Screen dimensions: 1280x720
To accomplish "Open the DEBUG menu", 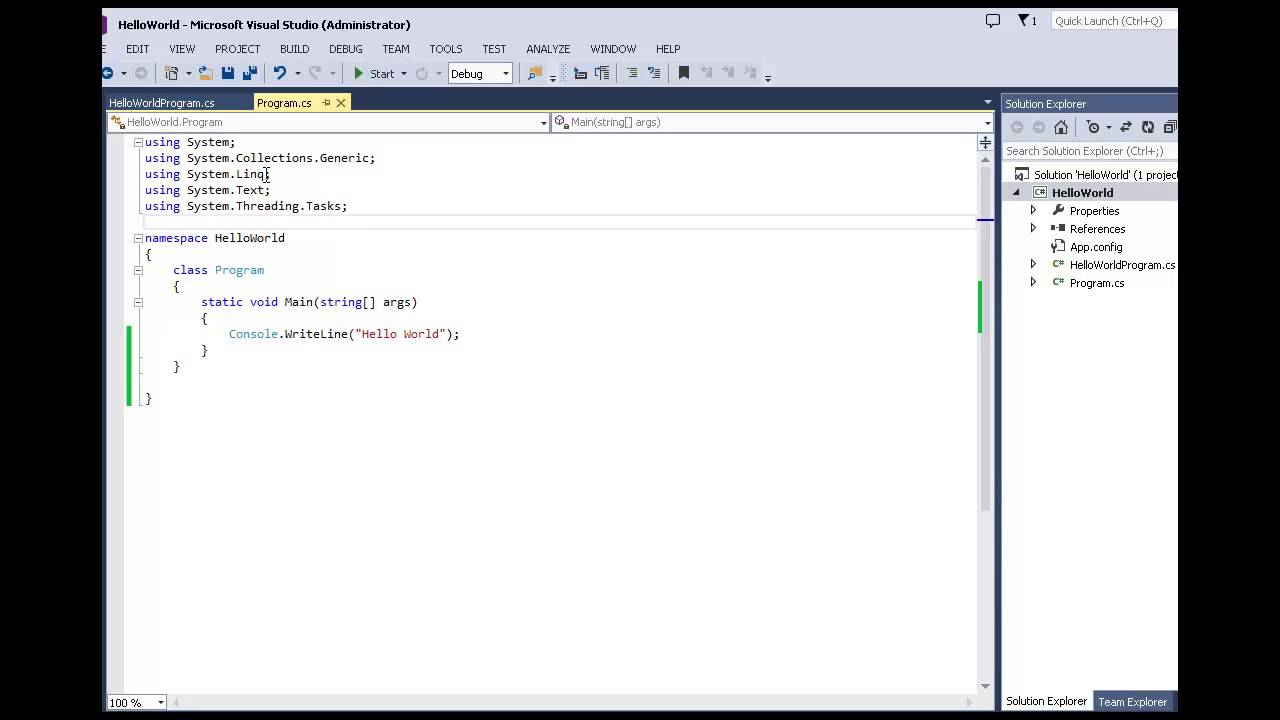I will point(346,49).
